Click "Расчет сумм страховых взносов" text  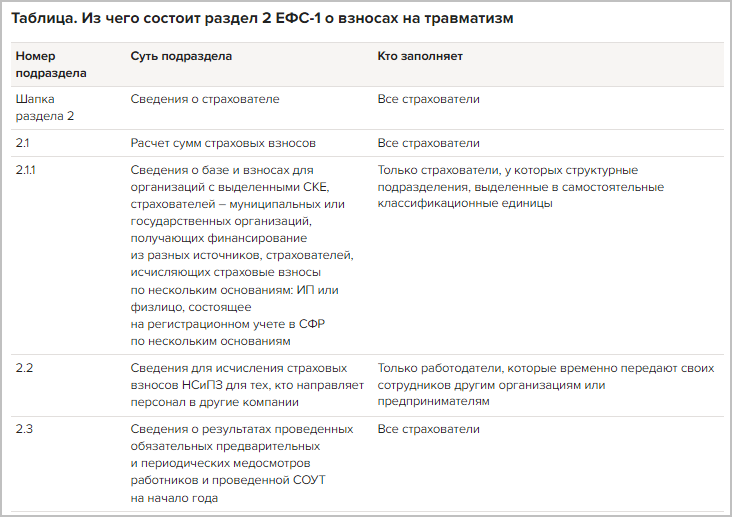pyautogui.click(x=223, y=143)
